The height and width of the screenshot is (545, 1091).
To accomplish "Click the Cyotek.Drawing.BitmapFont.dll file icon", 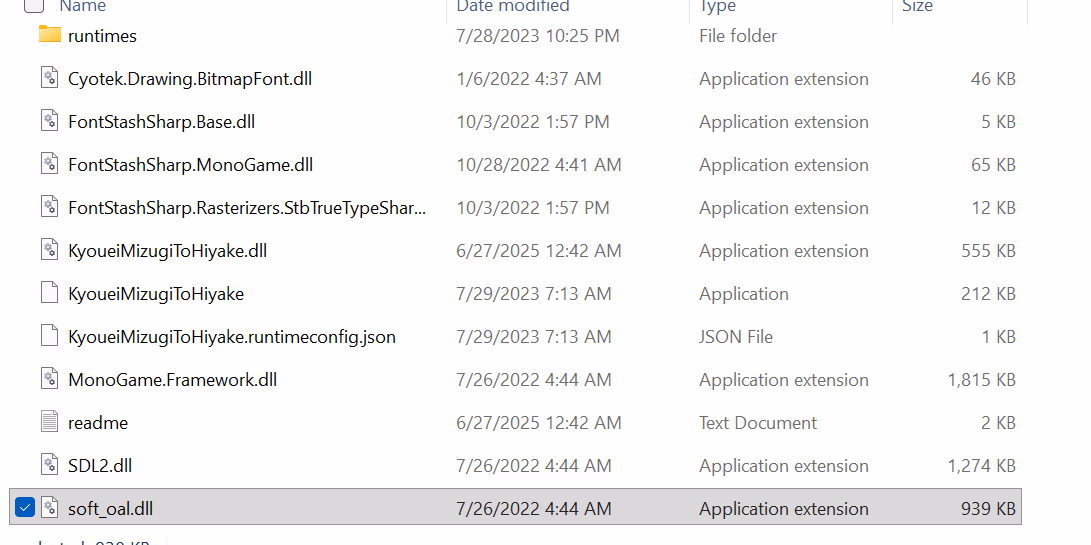I will click(x=49, y=78).
